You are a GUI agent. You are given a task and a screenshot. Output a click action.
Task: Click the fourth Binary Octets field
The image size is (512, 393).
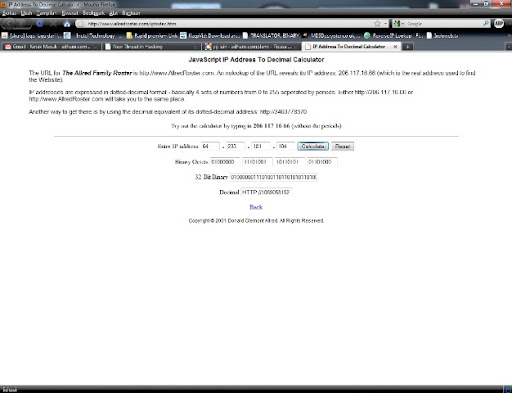pos(322,162)
